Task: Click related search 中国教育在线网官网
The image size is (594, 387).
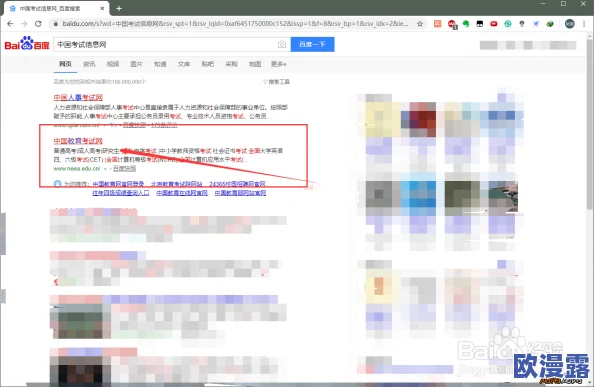Action: point(182,193)
